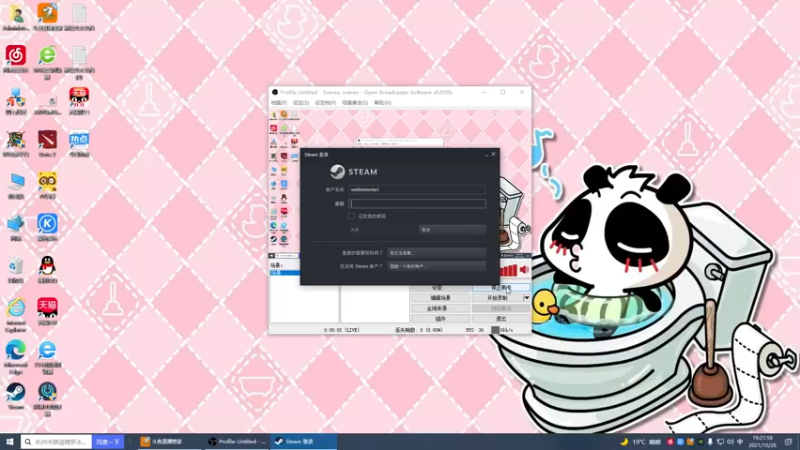Open the Administrator user folder icon

coord(16,14)
